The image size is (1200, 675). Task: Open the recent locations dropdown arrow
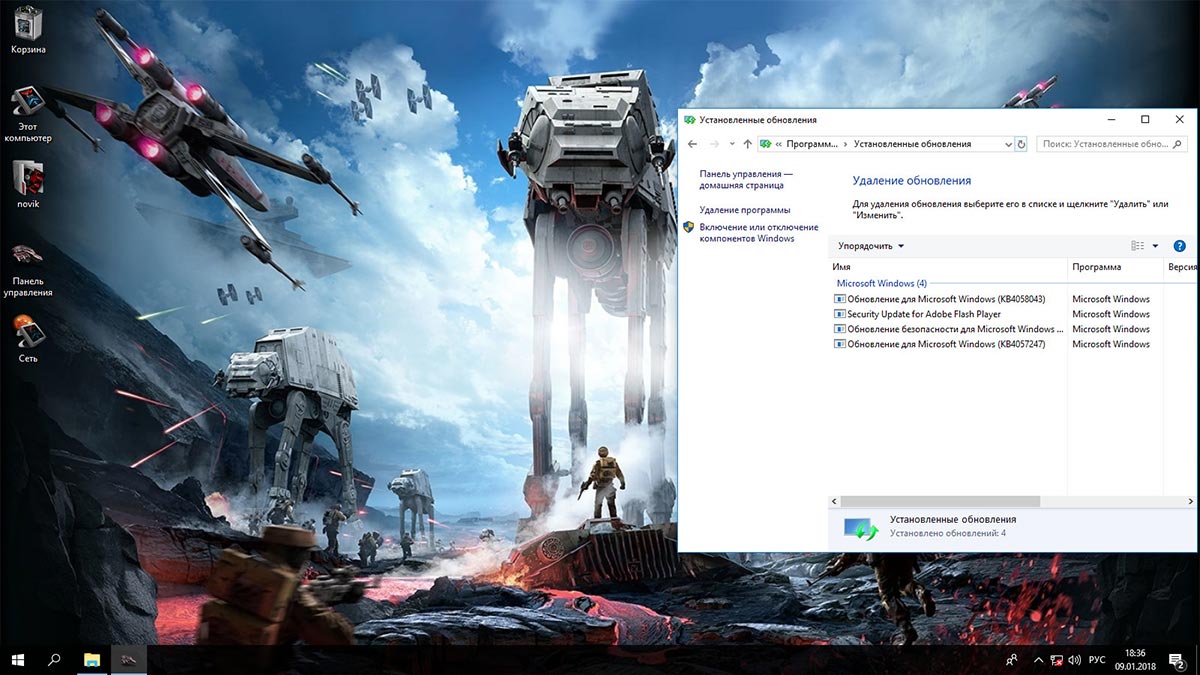click(732, 144)
